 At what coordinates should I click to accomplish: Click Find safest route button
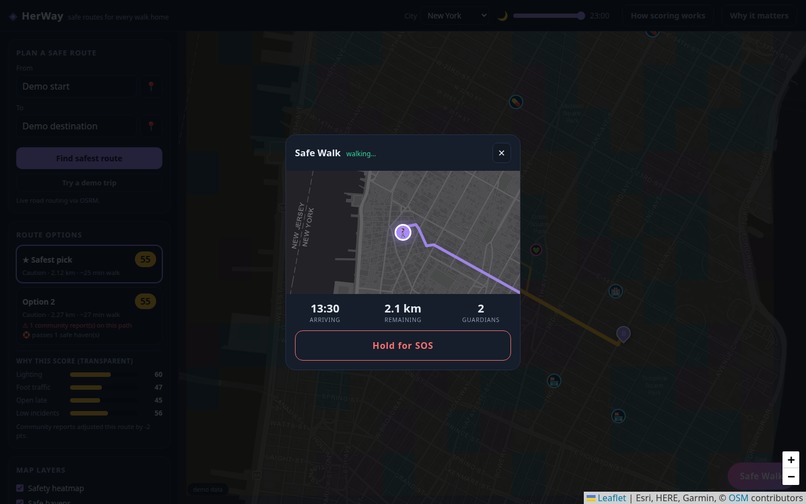[x=89, y=158]
